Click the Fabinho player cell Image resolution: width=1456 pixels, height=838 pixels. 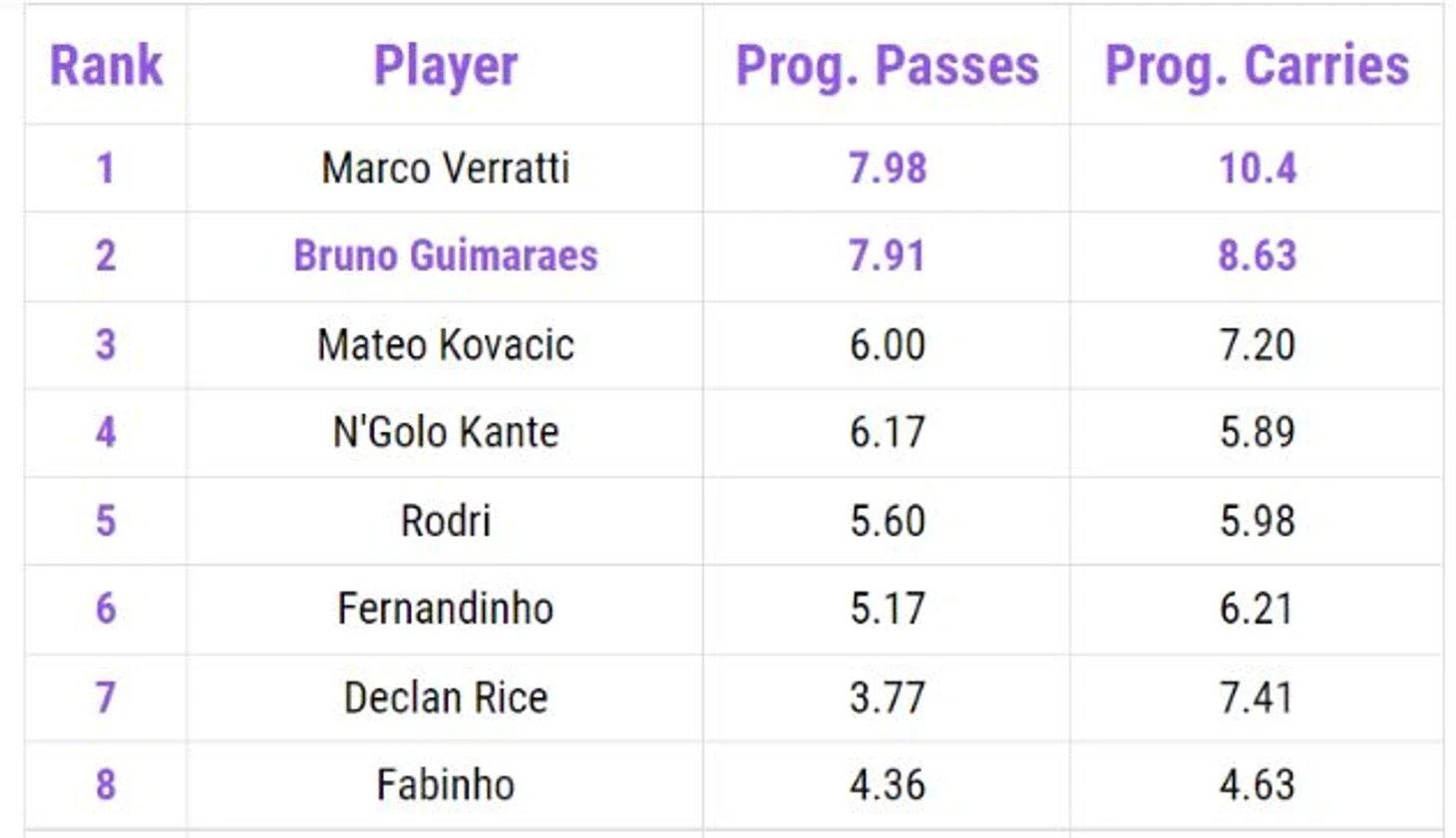tap(445, 785)
